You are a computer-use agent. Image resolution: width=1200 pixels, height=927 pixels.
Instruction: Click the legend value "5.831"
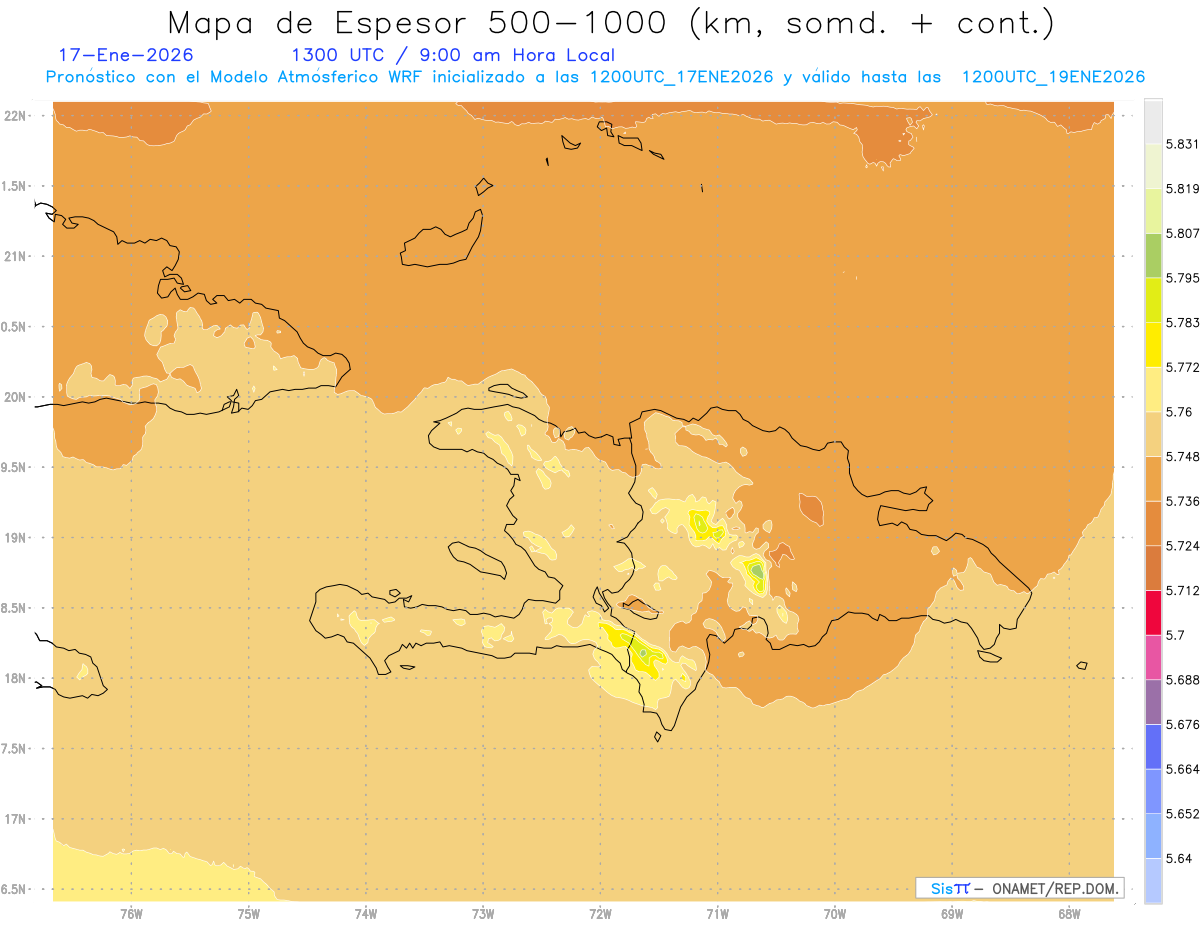pos(1182,144)
